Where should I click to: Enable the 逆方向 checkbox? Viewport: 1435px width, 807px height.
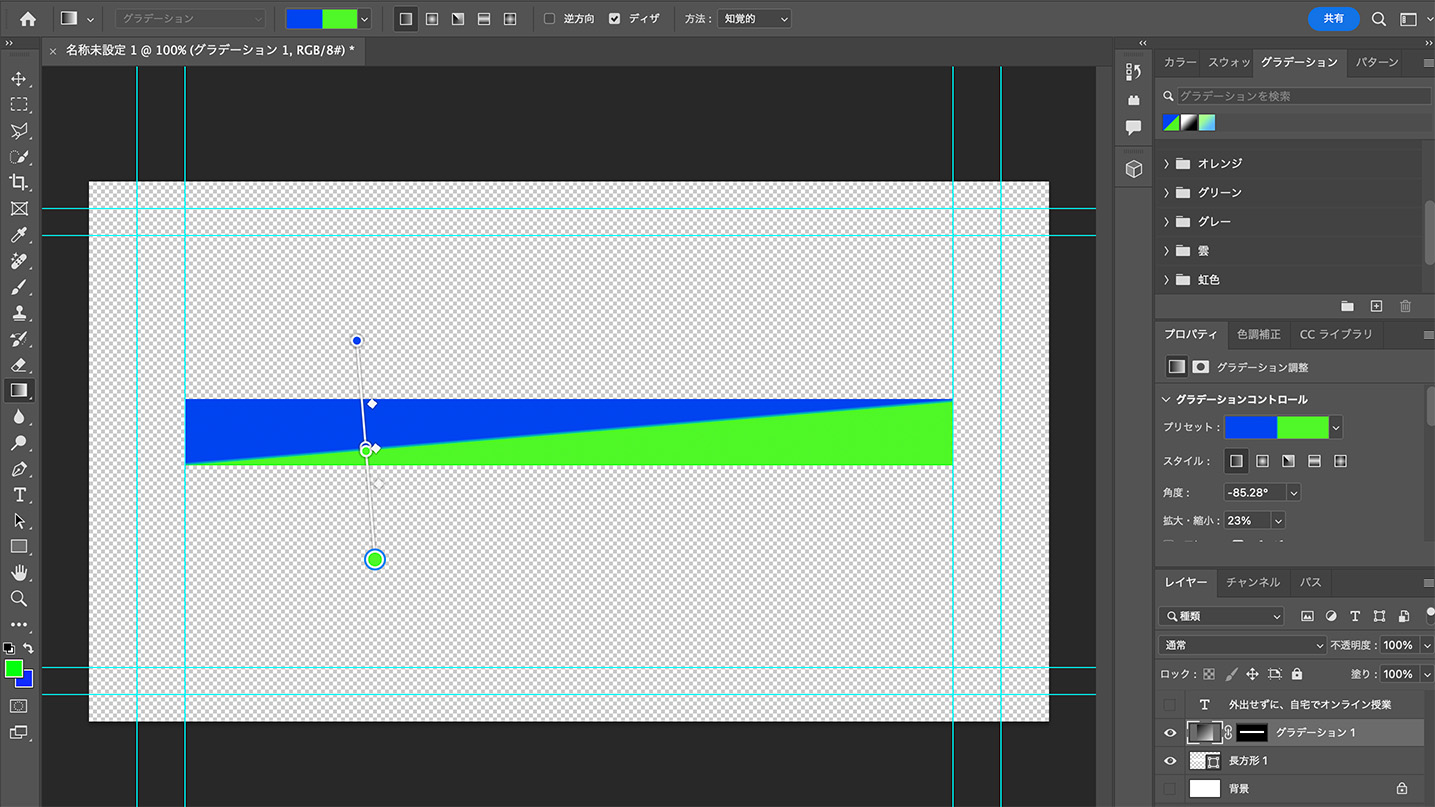(551, 18)
